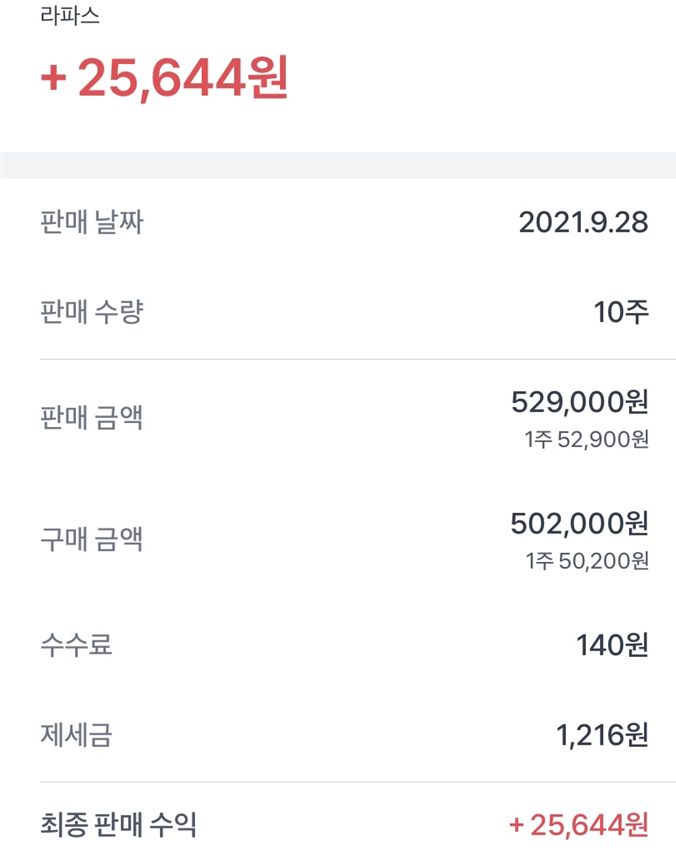Click the divider line under 판매 수량 row

[x=357, y=359]
